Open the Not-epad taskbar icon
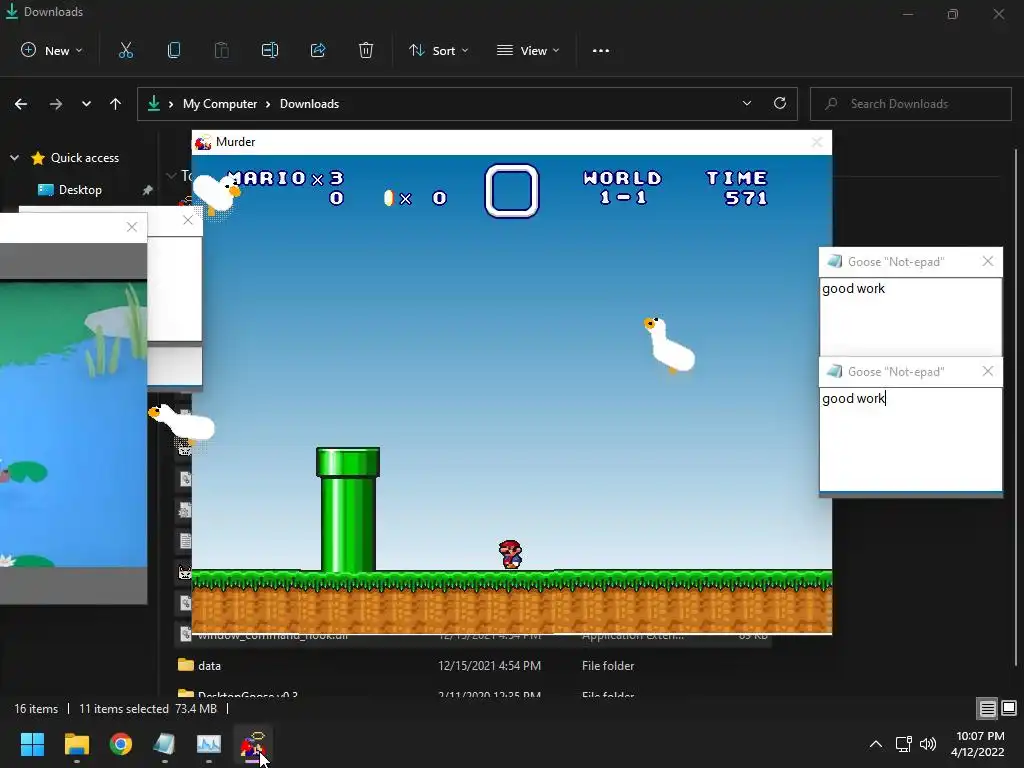1024x768 pixels. pos(165,744)
